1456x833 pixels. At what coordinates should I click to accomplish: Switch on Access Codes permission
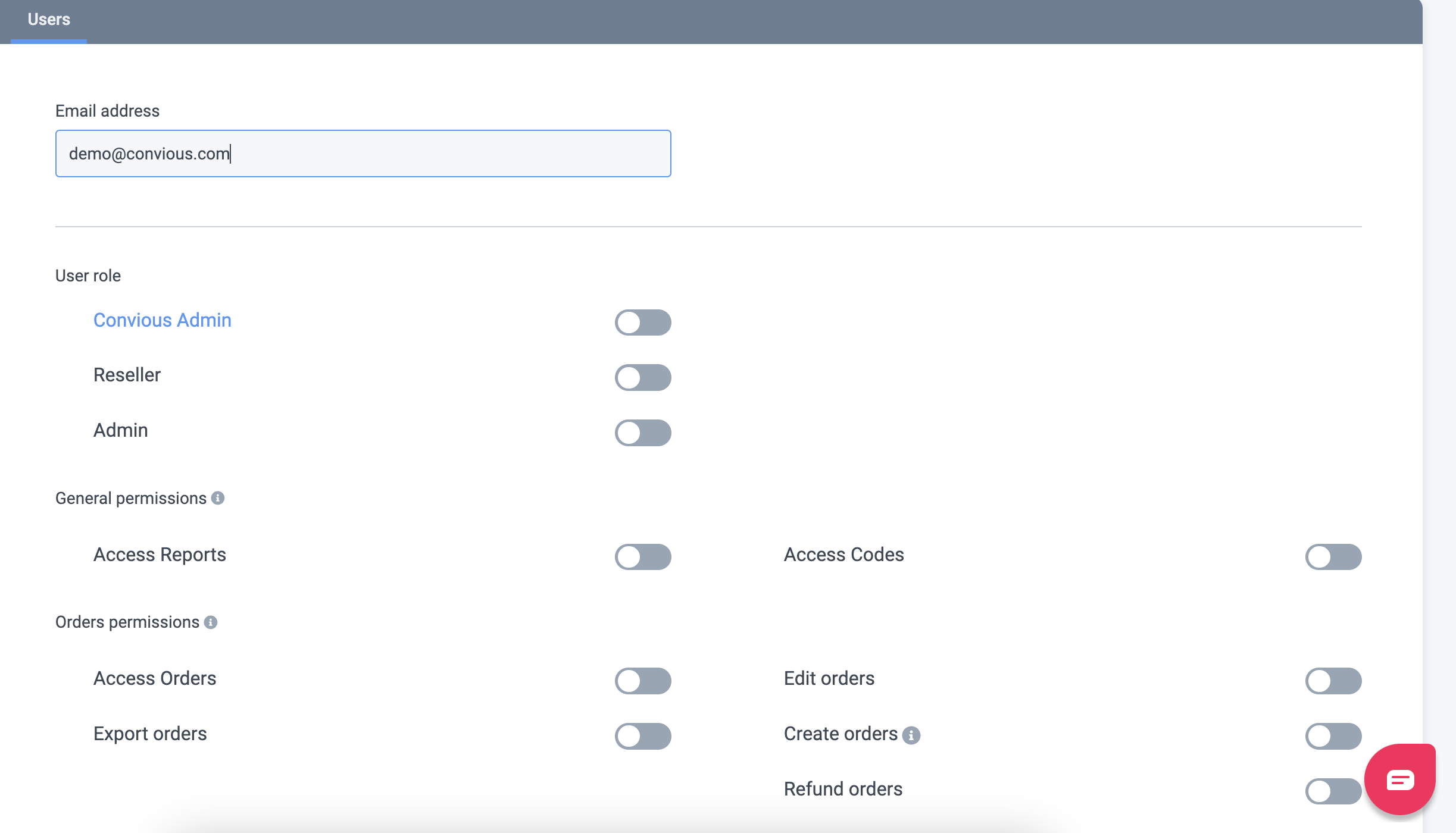click(1333, 557)
